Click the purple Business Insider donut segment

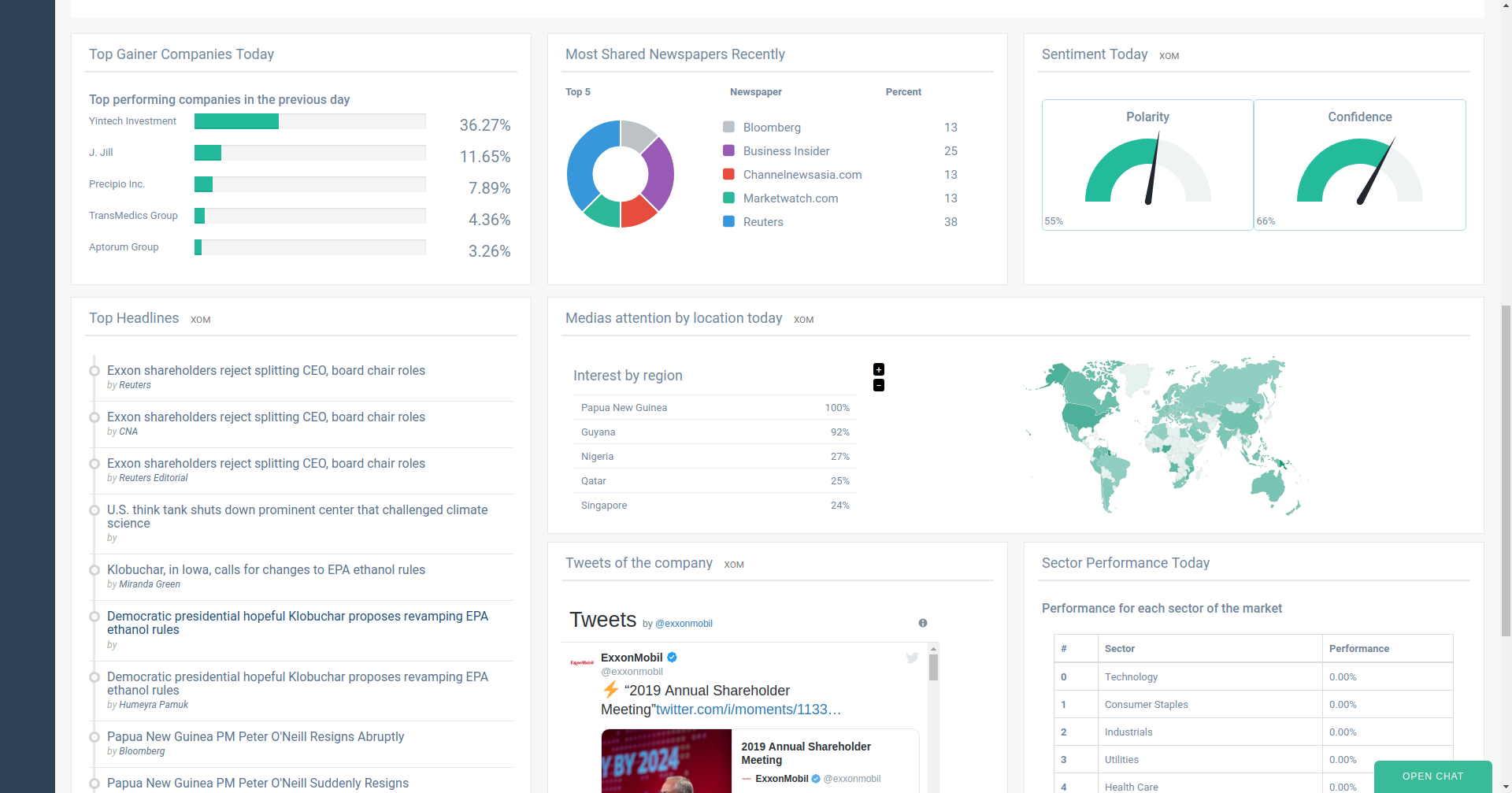(x=658, y=175)
